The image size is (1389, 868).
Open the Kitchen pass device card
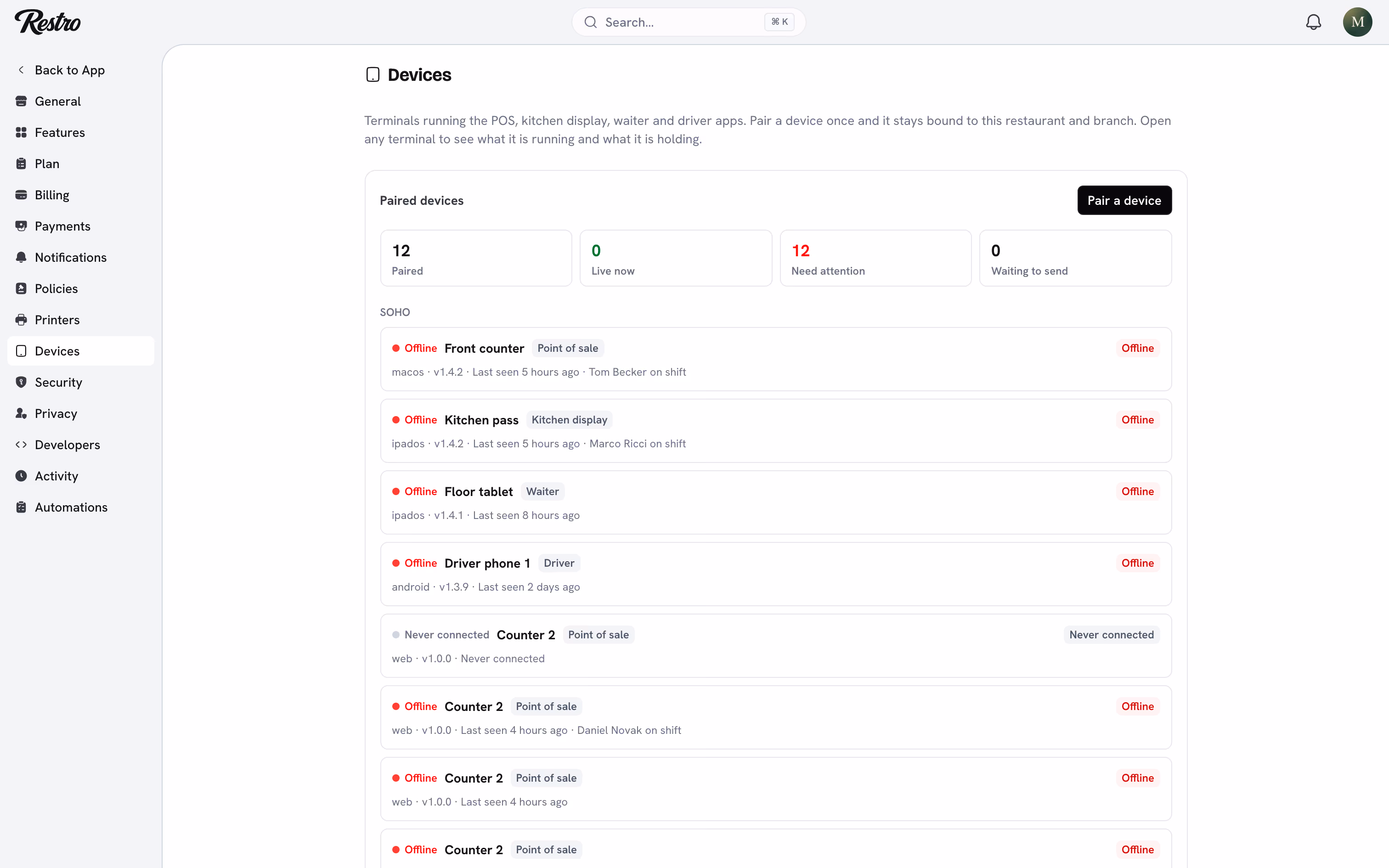[776, 431]
